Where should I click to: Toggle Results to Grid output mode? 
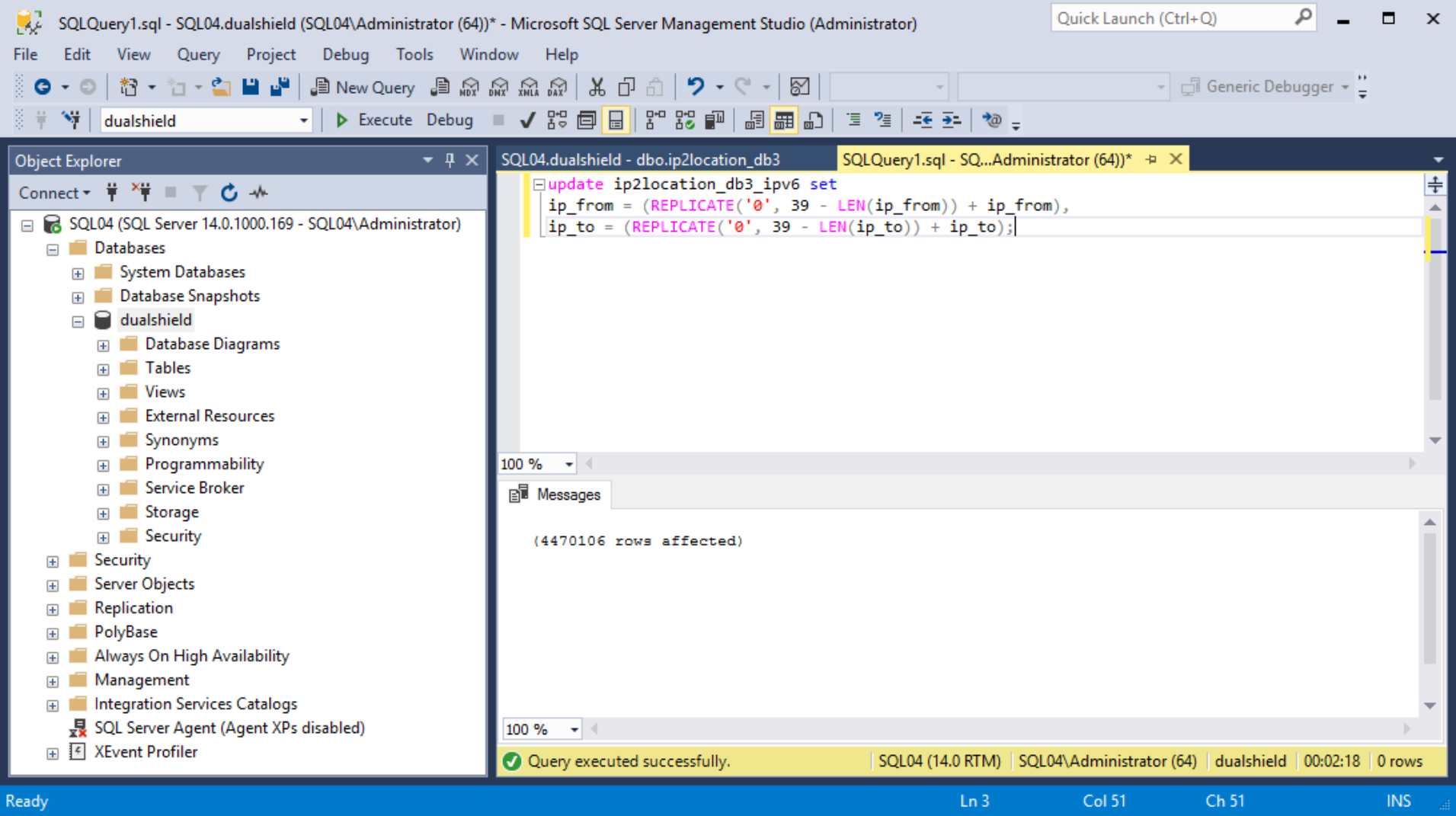pyautogui.click(x=783, y=120)
